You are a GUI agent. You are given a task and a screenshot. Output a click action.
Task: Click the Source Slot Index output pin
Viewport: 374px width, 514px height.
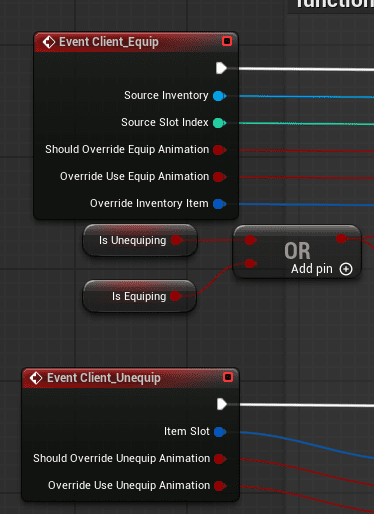[x=219, y=123]
